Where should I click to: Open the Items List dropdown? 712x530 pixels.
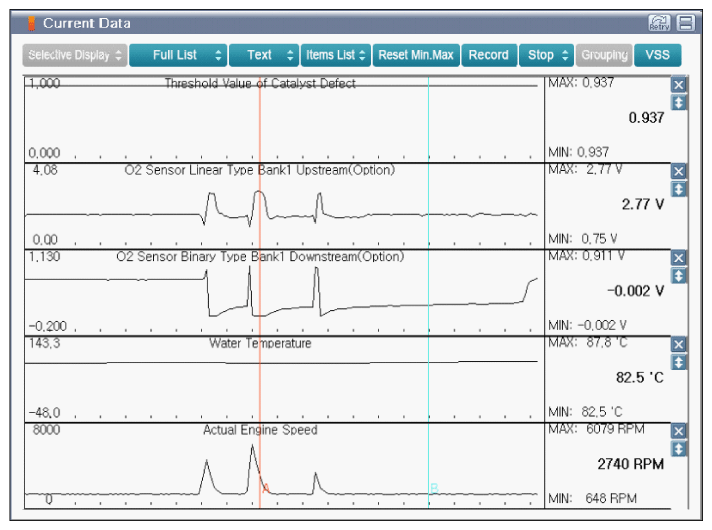click(x=336, y=55)
